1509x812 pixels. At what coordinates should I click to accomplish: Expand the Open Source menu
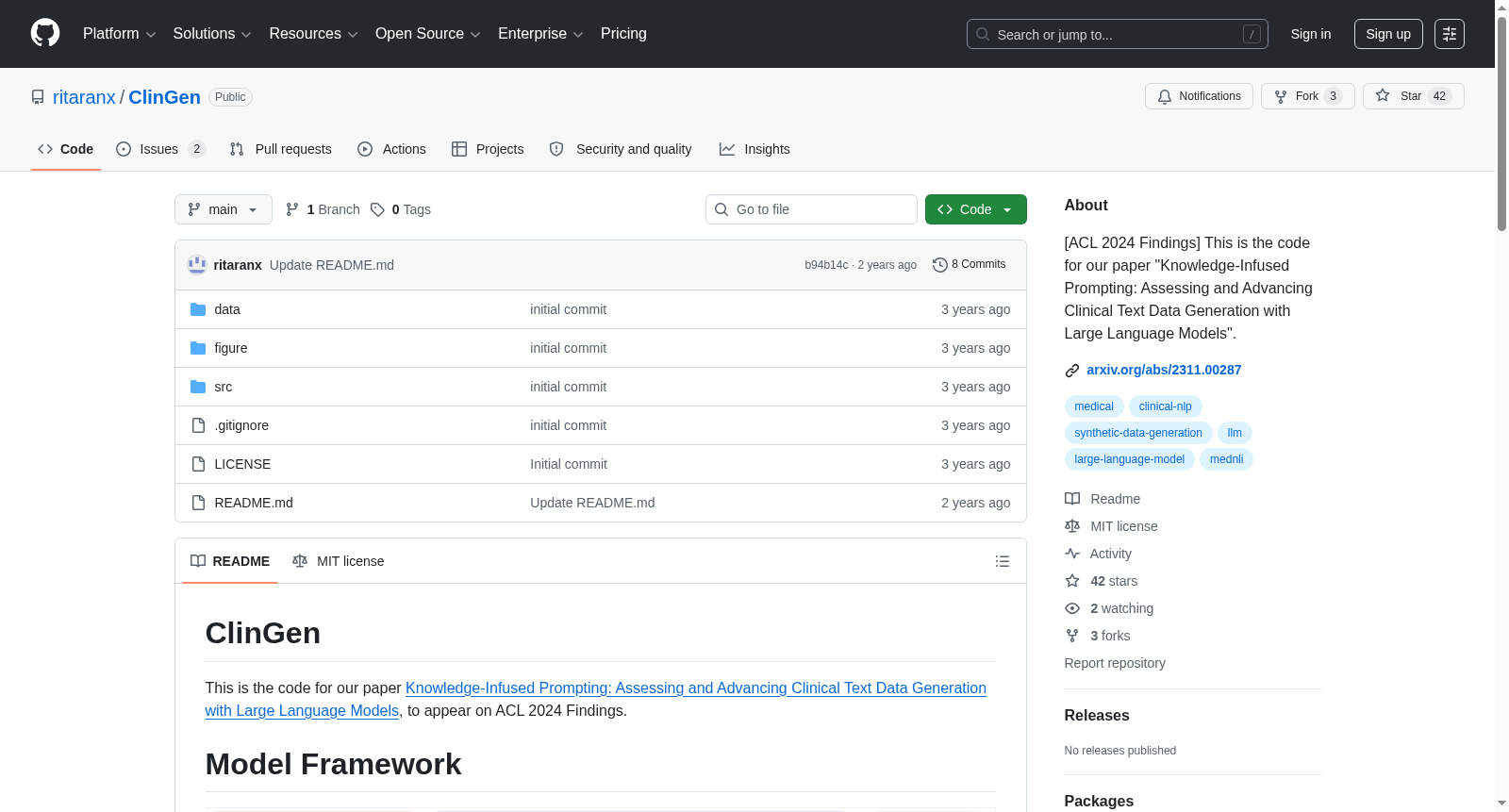tap(427, 34)
